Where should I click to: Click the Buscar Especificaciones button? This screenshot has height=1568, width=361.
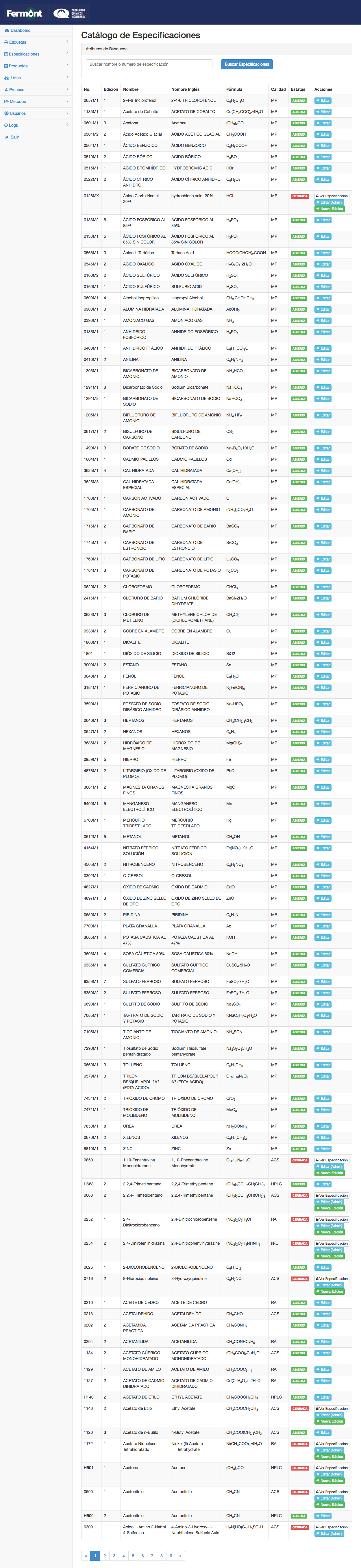(247, 64)
